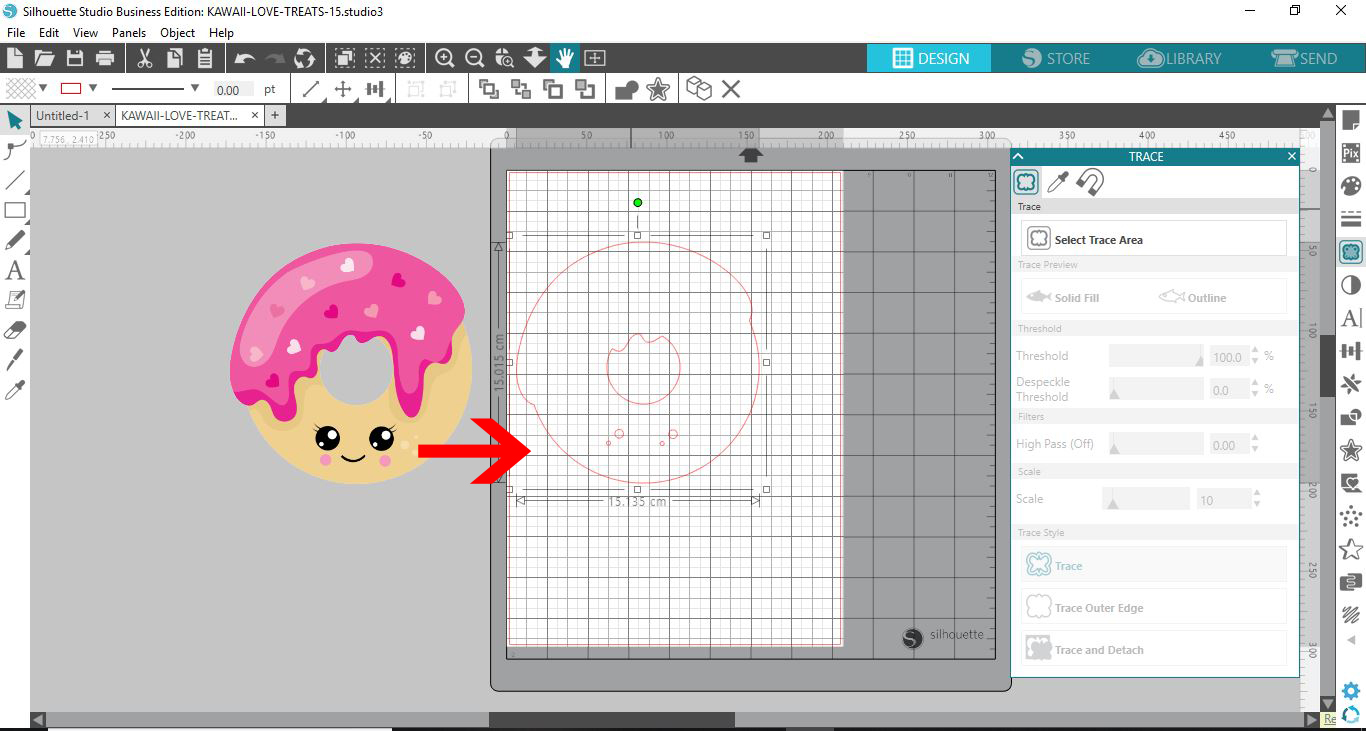The width and height of the screenshot is (1366, 731).
Task: Open the Edit menu
Action: (49, 32)
